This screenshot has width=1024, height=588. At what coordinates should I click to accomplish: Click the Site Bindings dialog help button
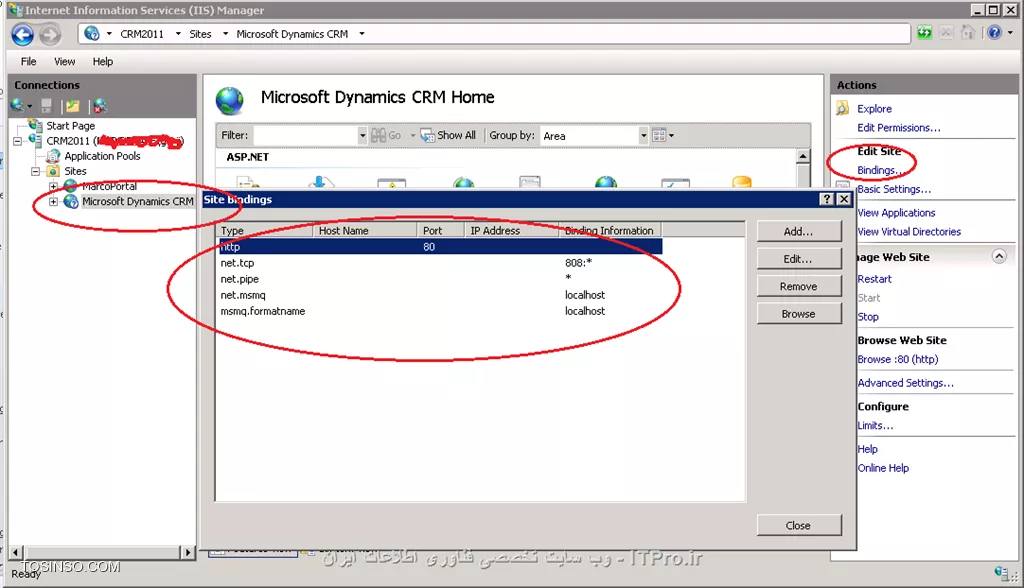pos(827,199)
